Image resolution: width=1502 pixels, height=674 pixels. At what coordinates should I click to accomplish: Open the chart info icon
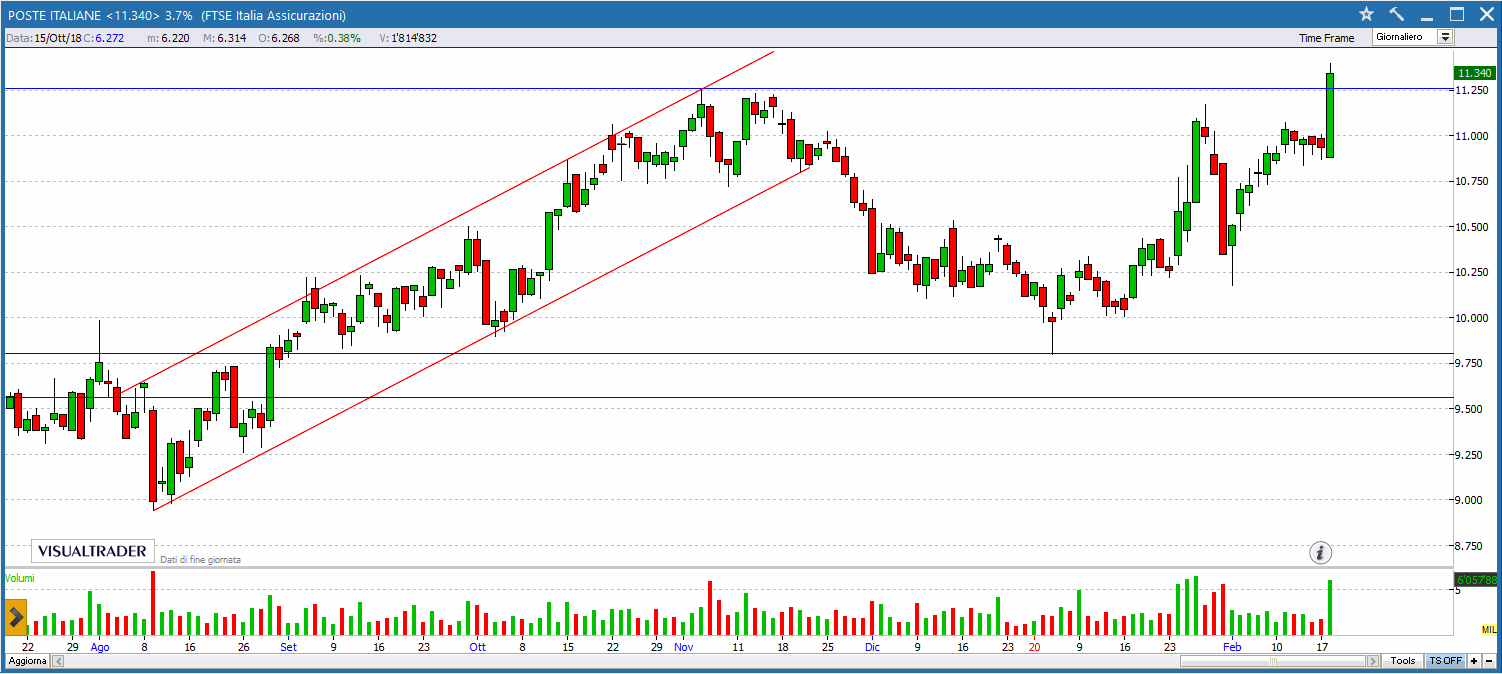pyautogui.click(x=1321, y=552)
